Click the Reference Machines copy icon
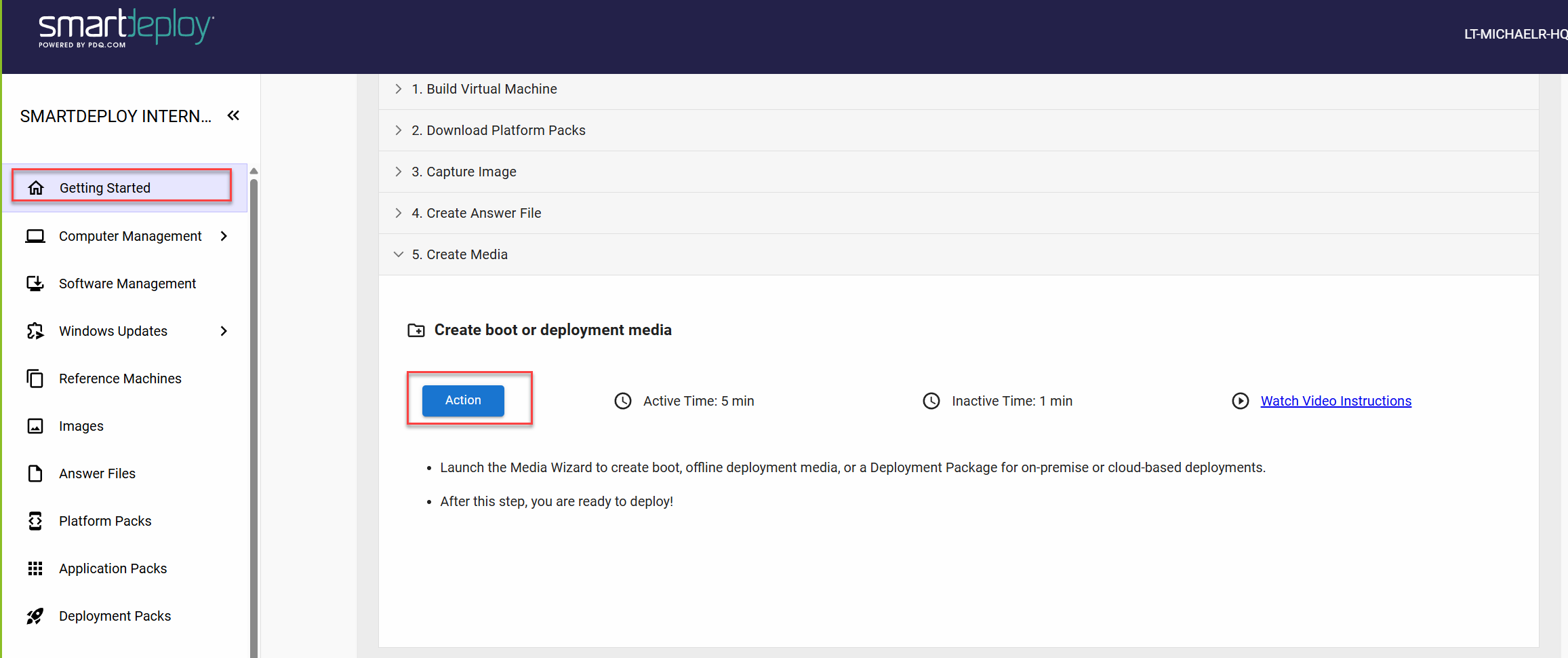 [x=35, y=379]
